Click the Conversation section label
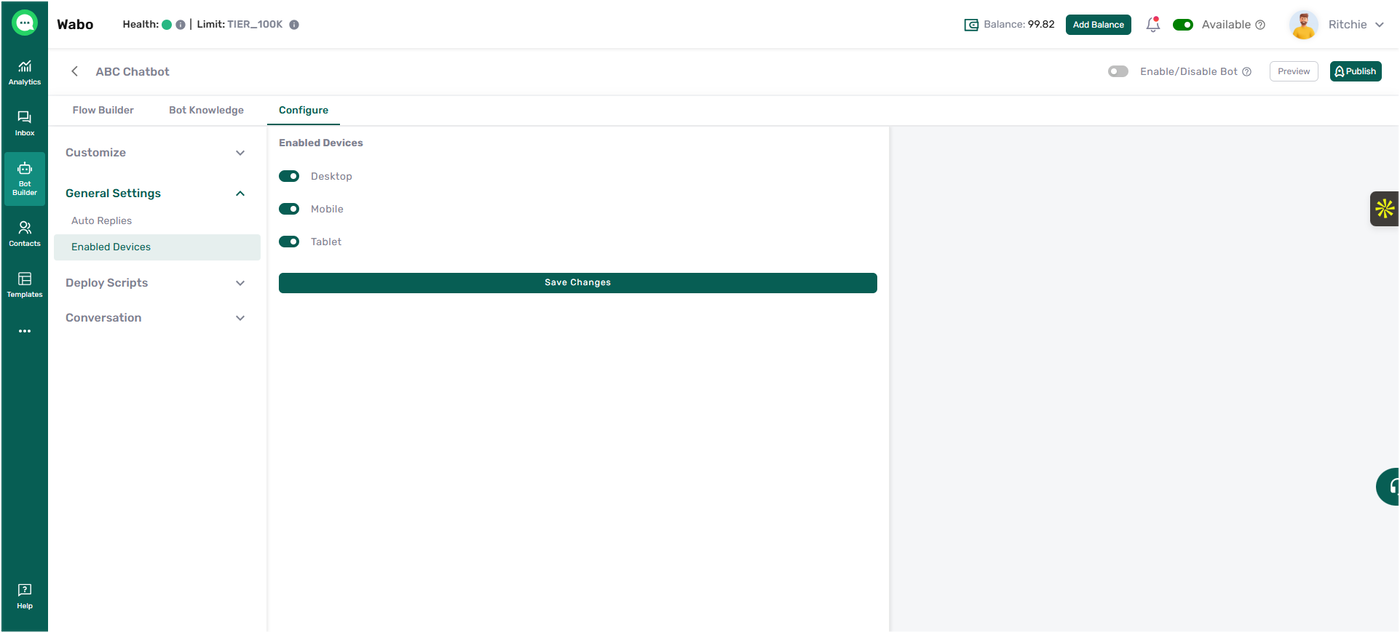The image size is (1400, 633). 104,318
